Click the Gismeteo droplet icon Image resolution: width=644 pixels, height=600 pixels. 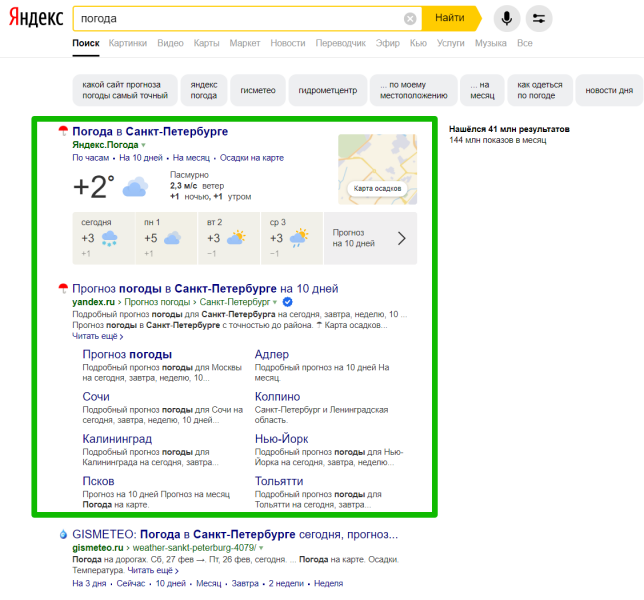(63, 534)
